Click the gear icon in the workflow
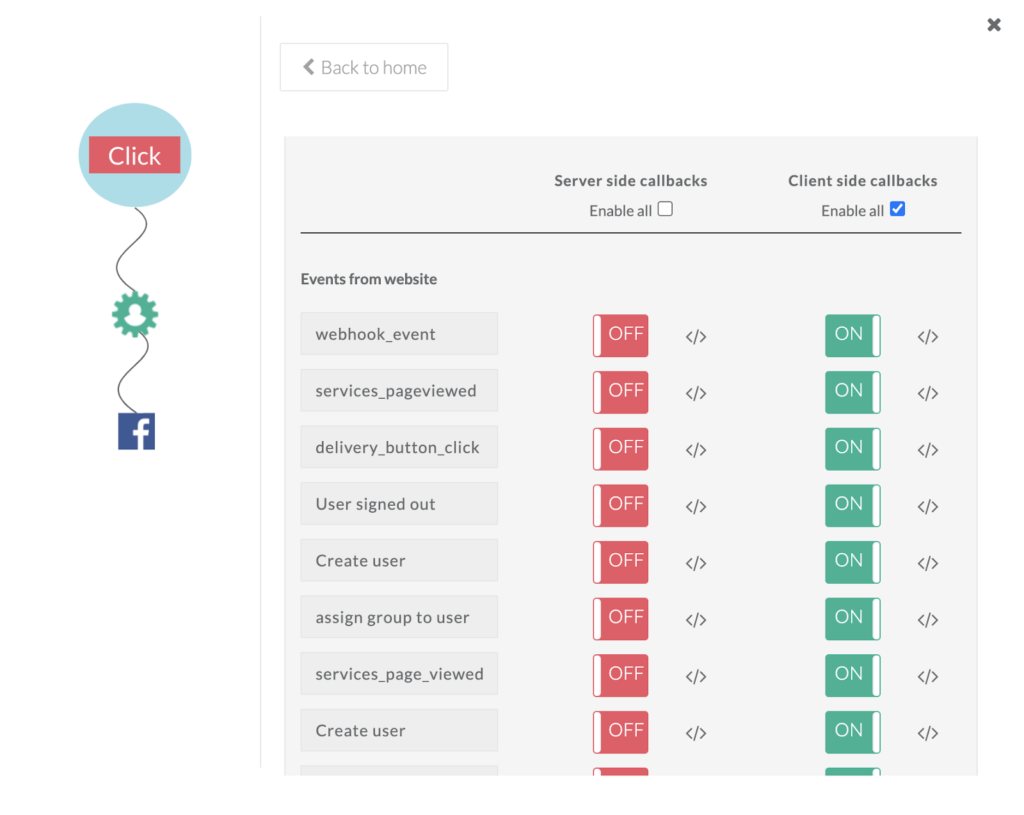 134,314
